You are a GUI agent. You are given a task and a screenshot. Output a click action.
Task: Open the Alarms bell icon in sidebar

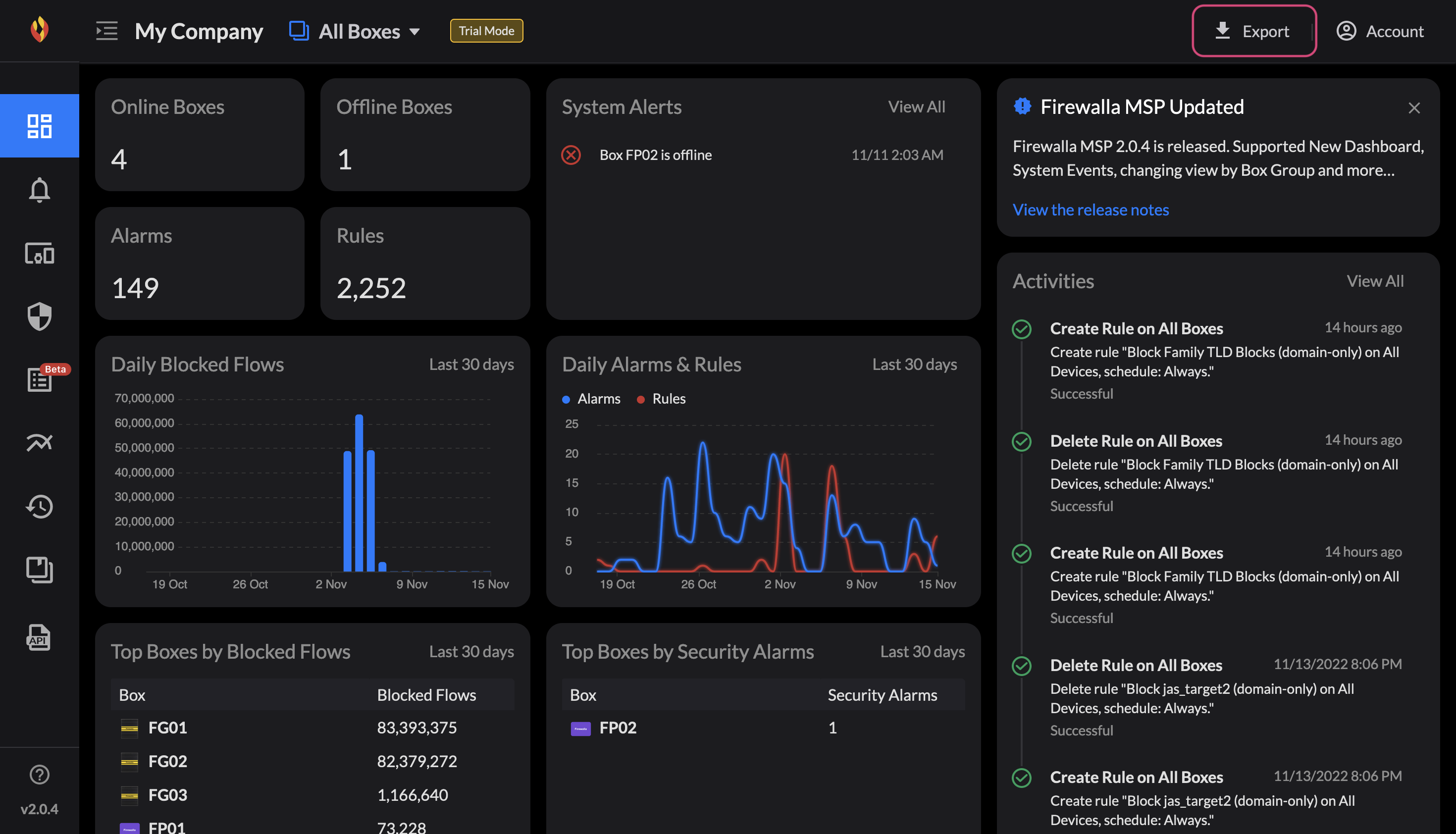coord(40,190)
